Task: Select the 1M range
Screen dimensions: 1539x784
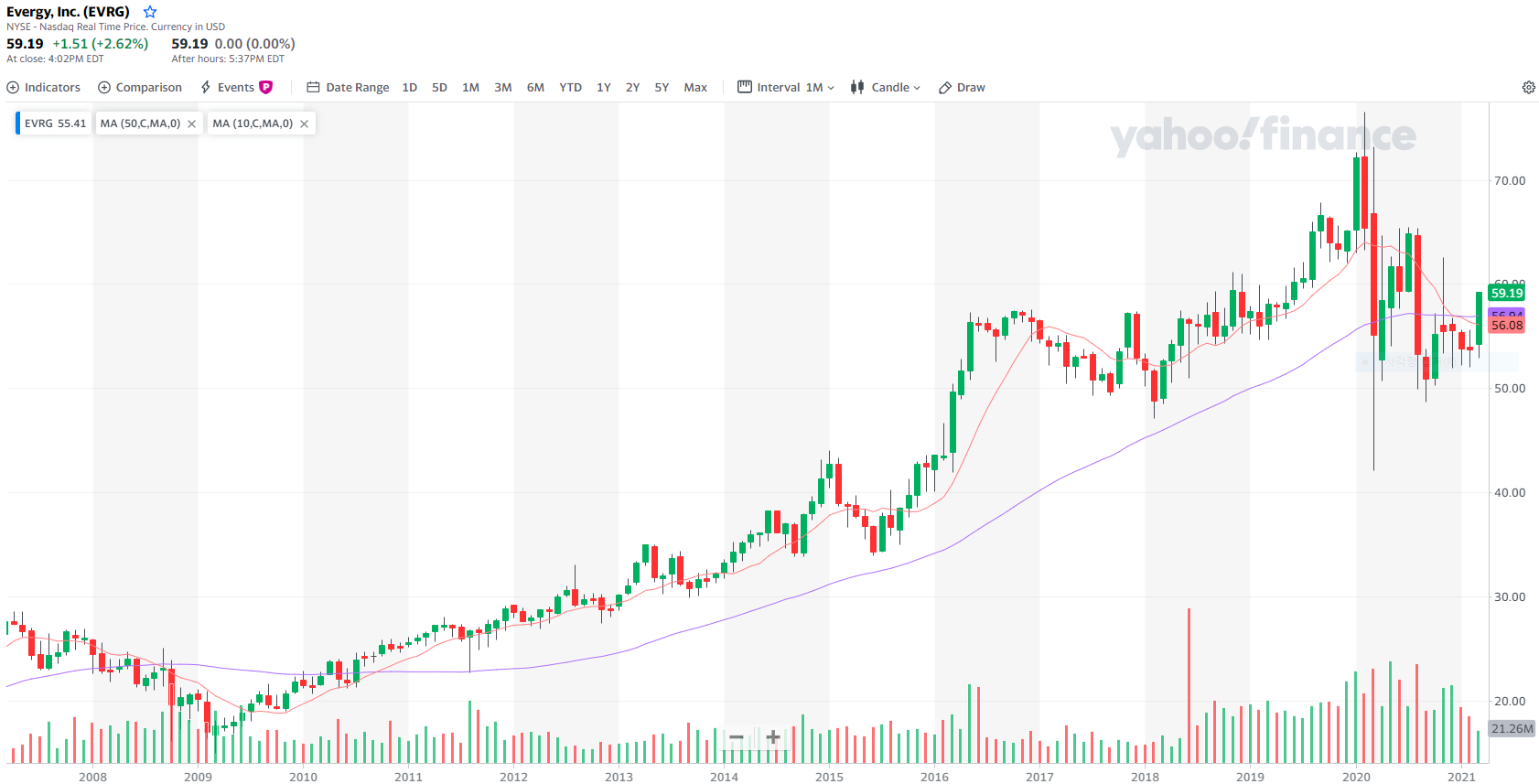Action: click(x=470, y=88)
